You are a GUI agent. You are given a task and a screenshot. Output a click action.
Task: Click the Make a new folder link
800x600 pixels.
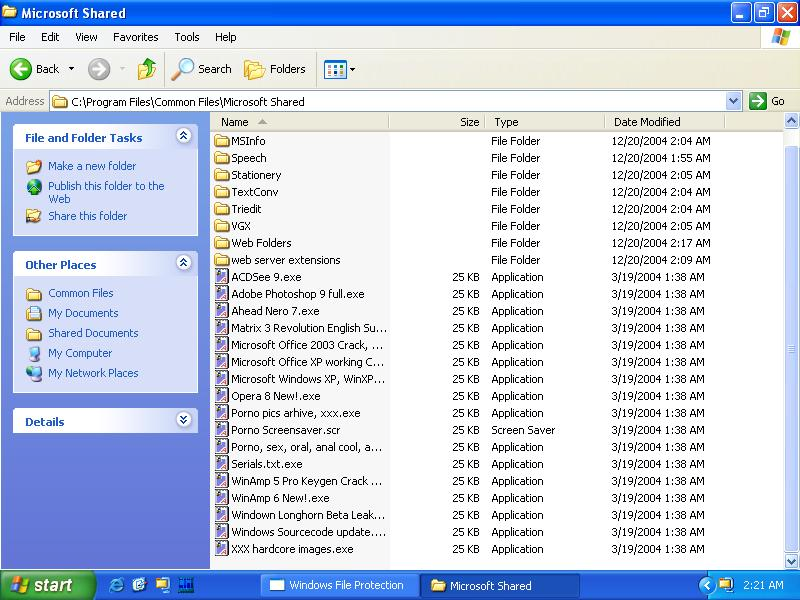[x=92, y=166]
